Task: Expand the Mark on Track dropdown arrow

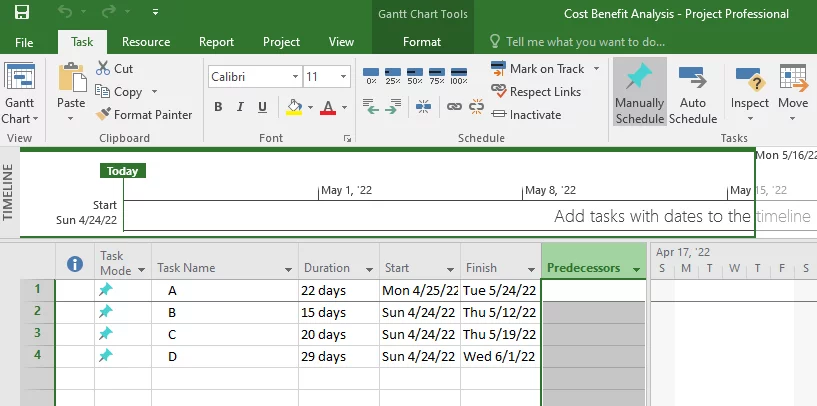Action: pyautogui.click(x=596, y=69)
